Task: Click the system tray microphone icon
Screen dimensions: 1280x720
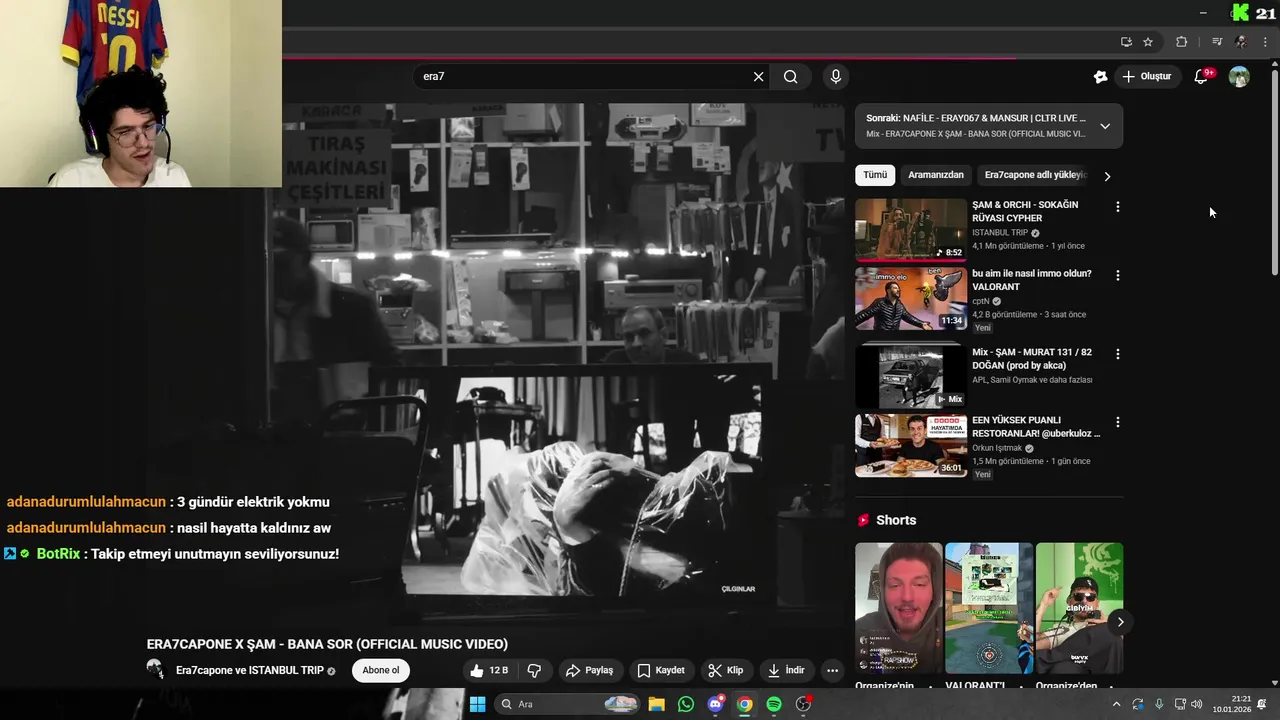Action: click(1159, 704)
